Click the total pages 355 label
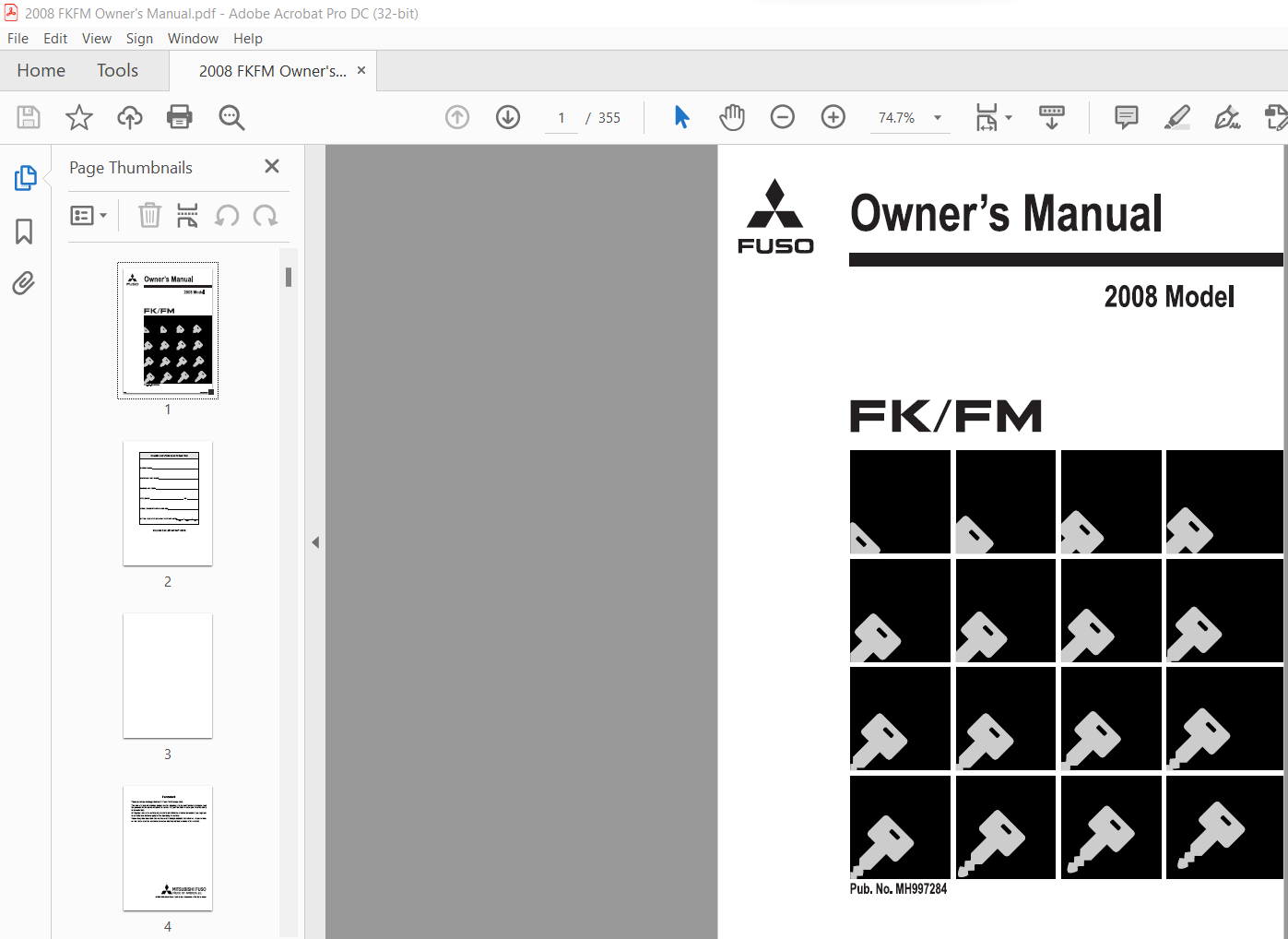1288x939 pixels. 609,118
